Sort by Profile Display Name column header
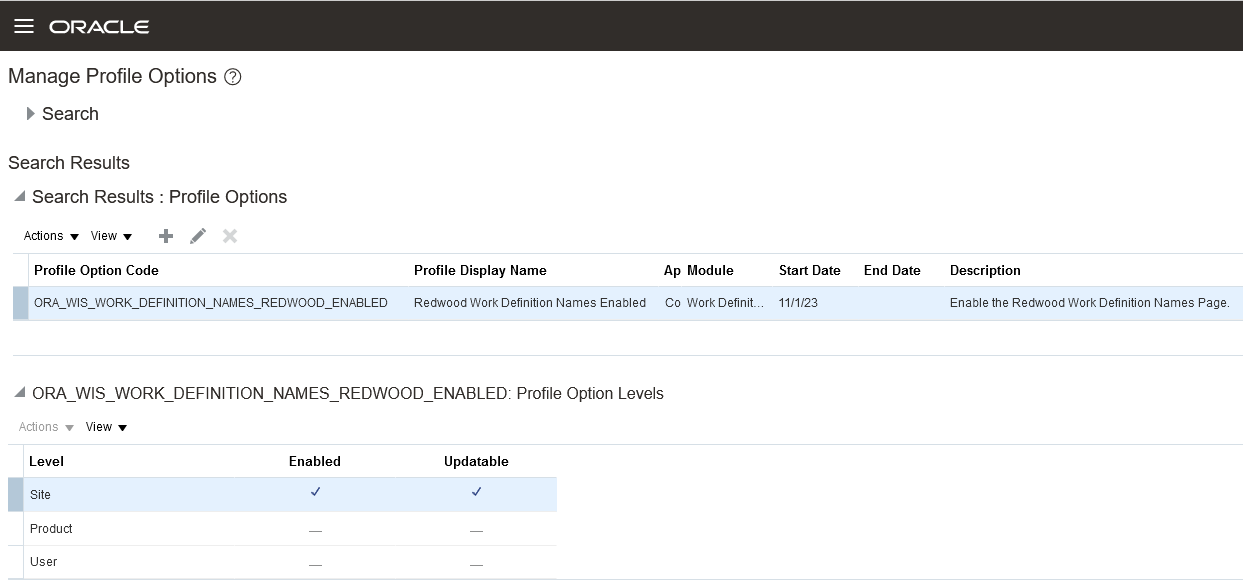This screenshot has width=1243, height=585. point(480,270)
